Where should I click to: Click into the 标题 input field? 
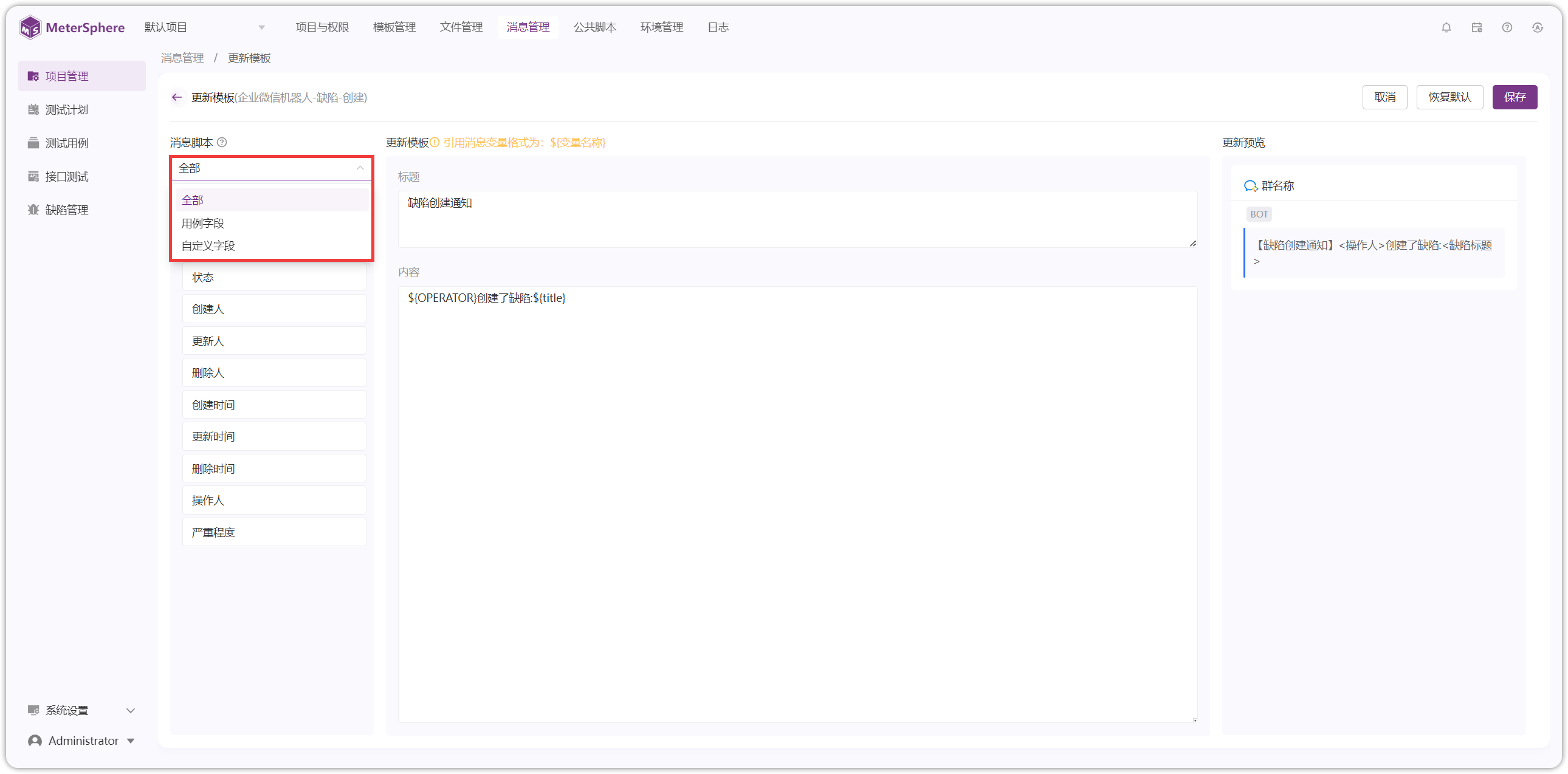(797, 219)
